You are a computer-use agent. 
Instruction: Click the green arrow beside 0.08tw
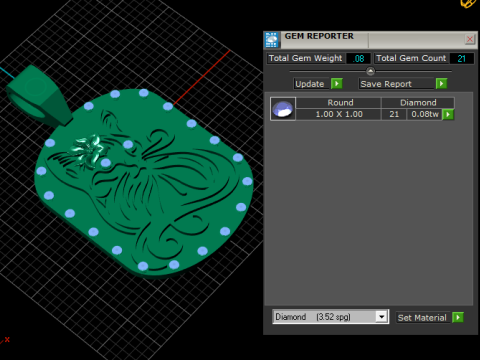[x=448, y=114]
